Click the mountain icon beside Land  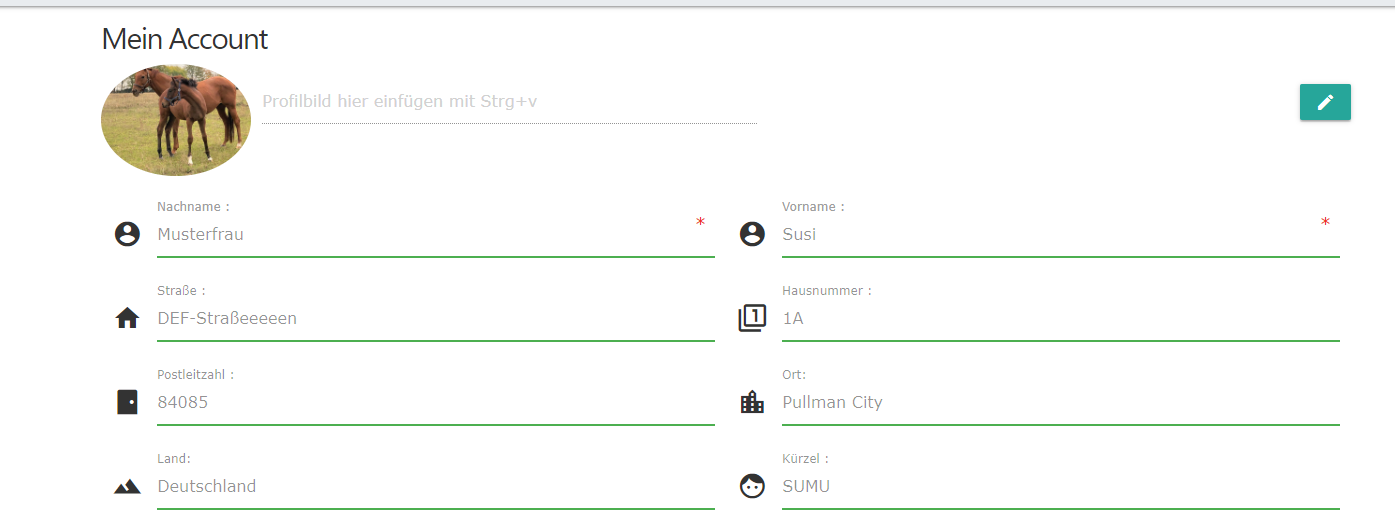coord(127,487)
